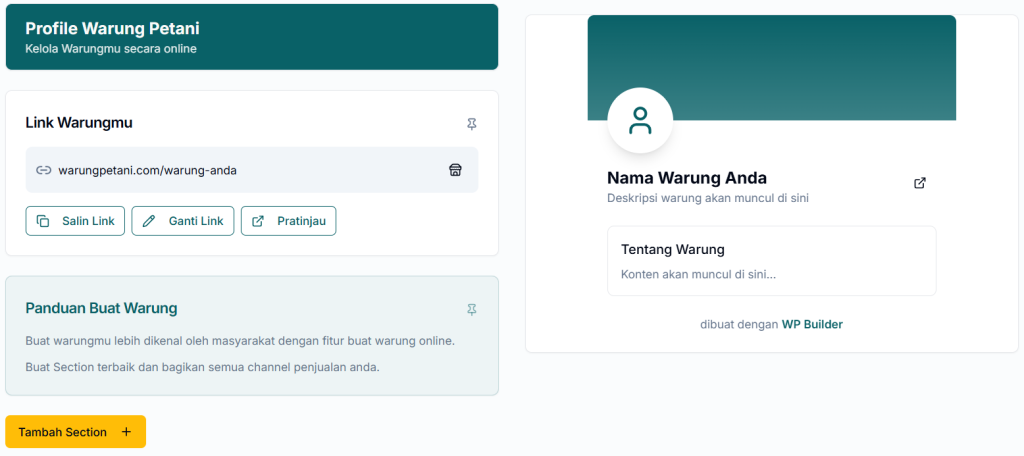This screenshot has width=1024, height=456.
Task: Select the warungpetani.com/warung-anda URL text
Action: [x=148, y=170]
